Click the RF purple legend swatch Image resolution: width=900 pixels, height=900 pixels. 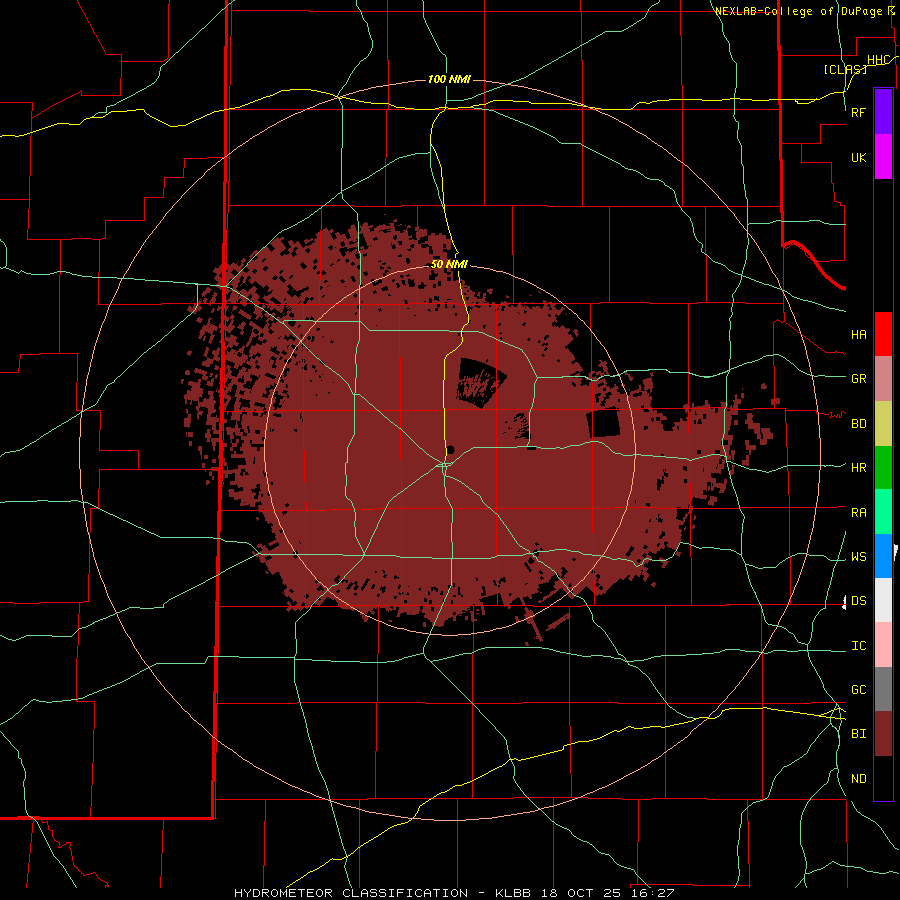click(883, 112)
